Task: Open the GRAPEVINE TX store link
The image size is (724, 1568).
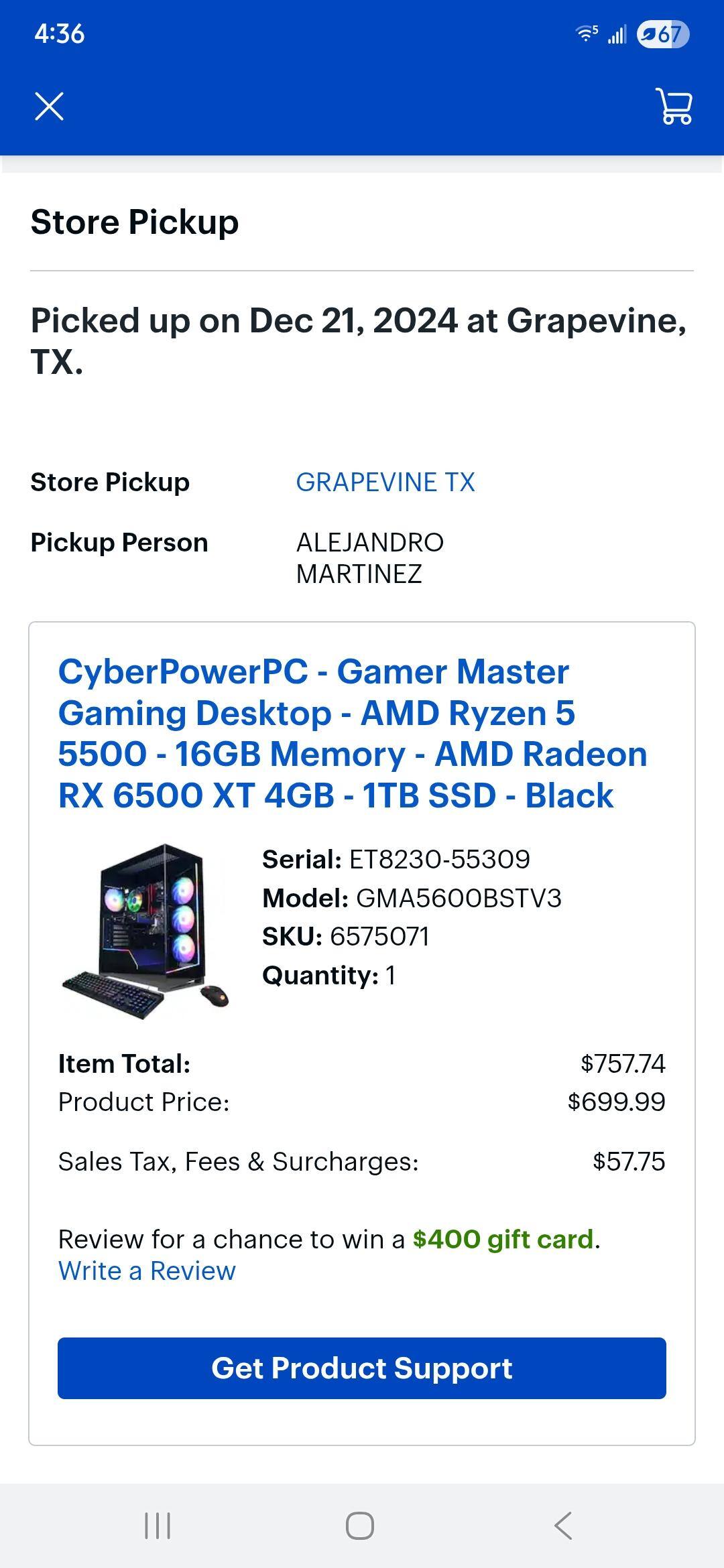Action: 386,482
